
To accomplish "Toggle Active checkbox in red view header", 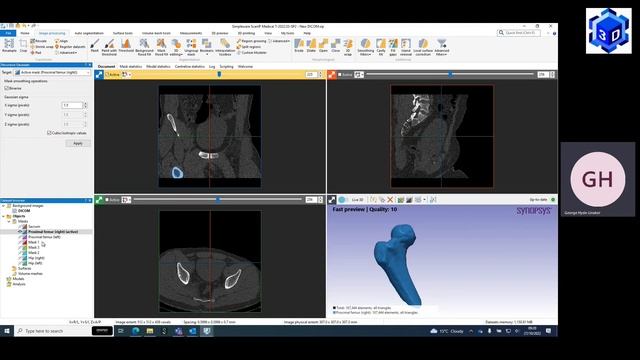I will pyautogui.click(x=340, y=75).
